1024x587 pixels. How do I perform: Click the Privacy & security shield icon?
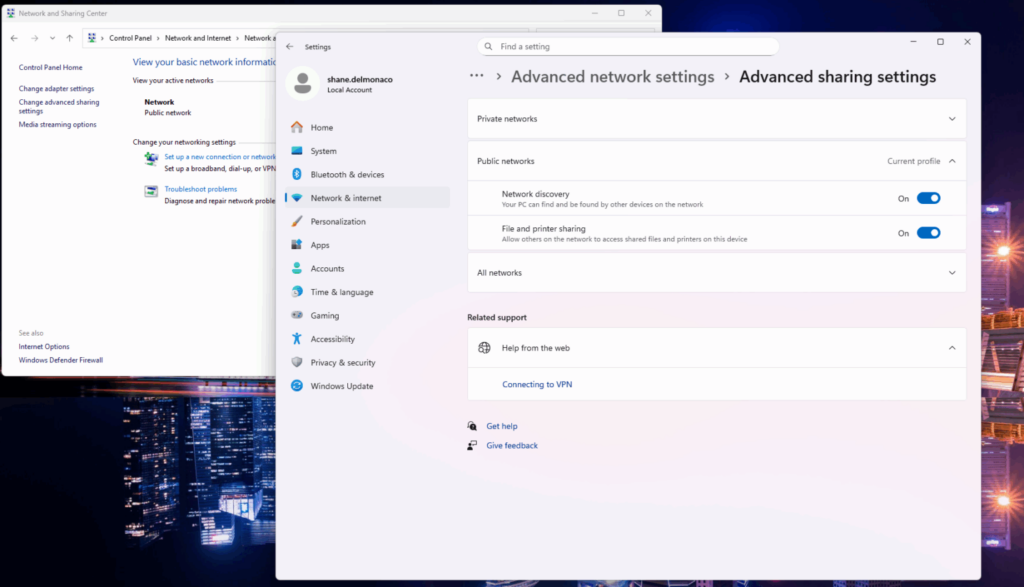click(297, 363)
